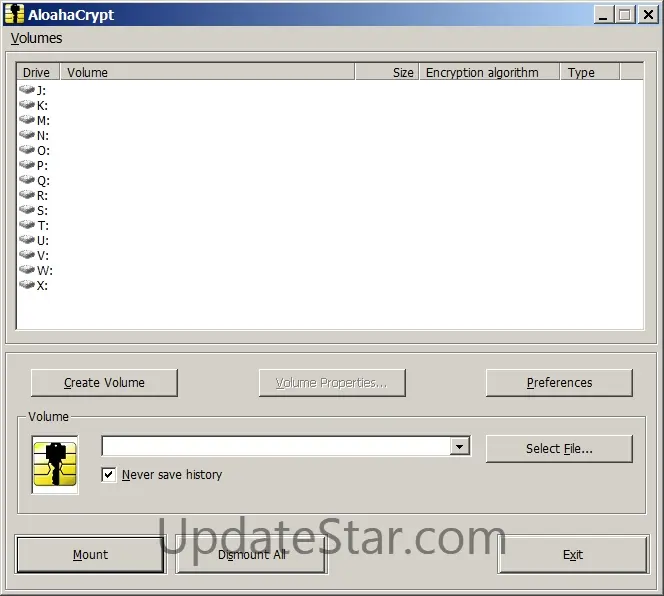Click inside the volume path input field
The image size is (664, 596).
tap(276, 446)
